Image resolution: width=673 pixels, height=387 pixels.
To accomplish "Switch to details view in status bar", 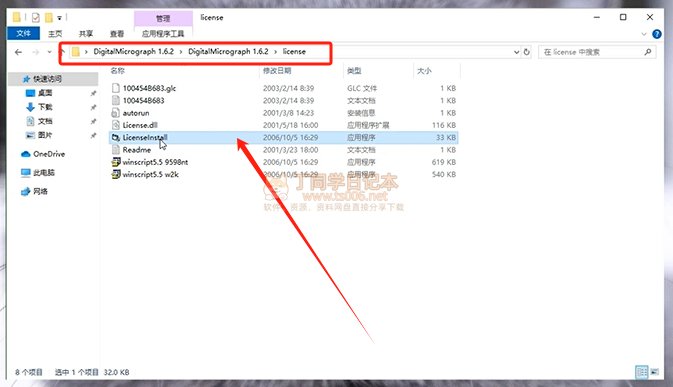I will [x=642, y=372].
